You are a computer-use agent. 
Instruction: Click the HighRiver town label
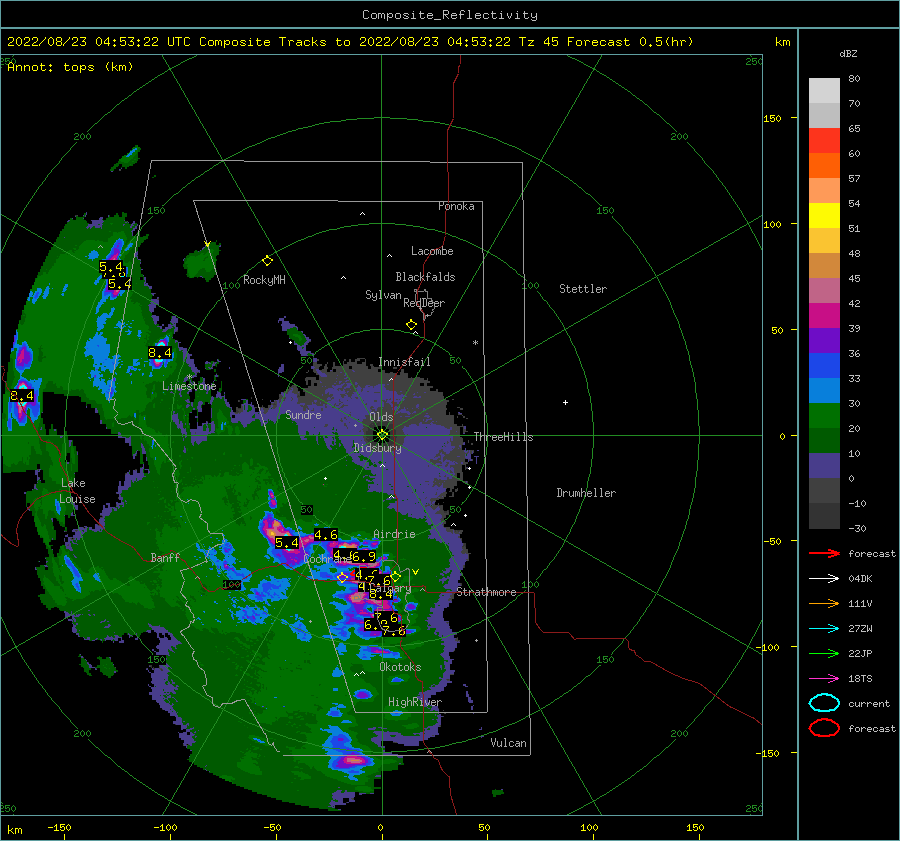(x=415, y=702)
